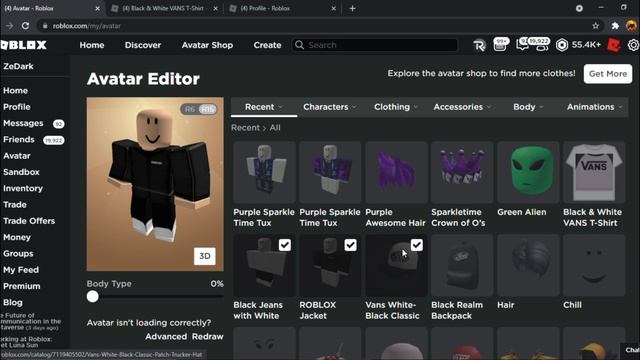
Task: Click the ZeDark username in sidebar
Action: tap(18, 66)
